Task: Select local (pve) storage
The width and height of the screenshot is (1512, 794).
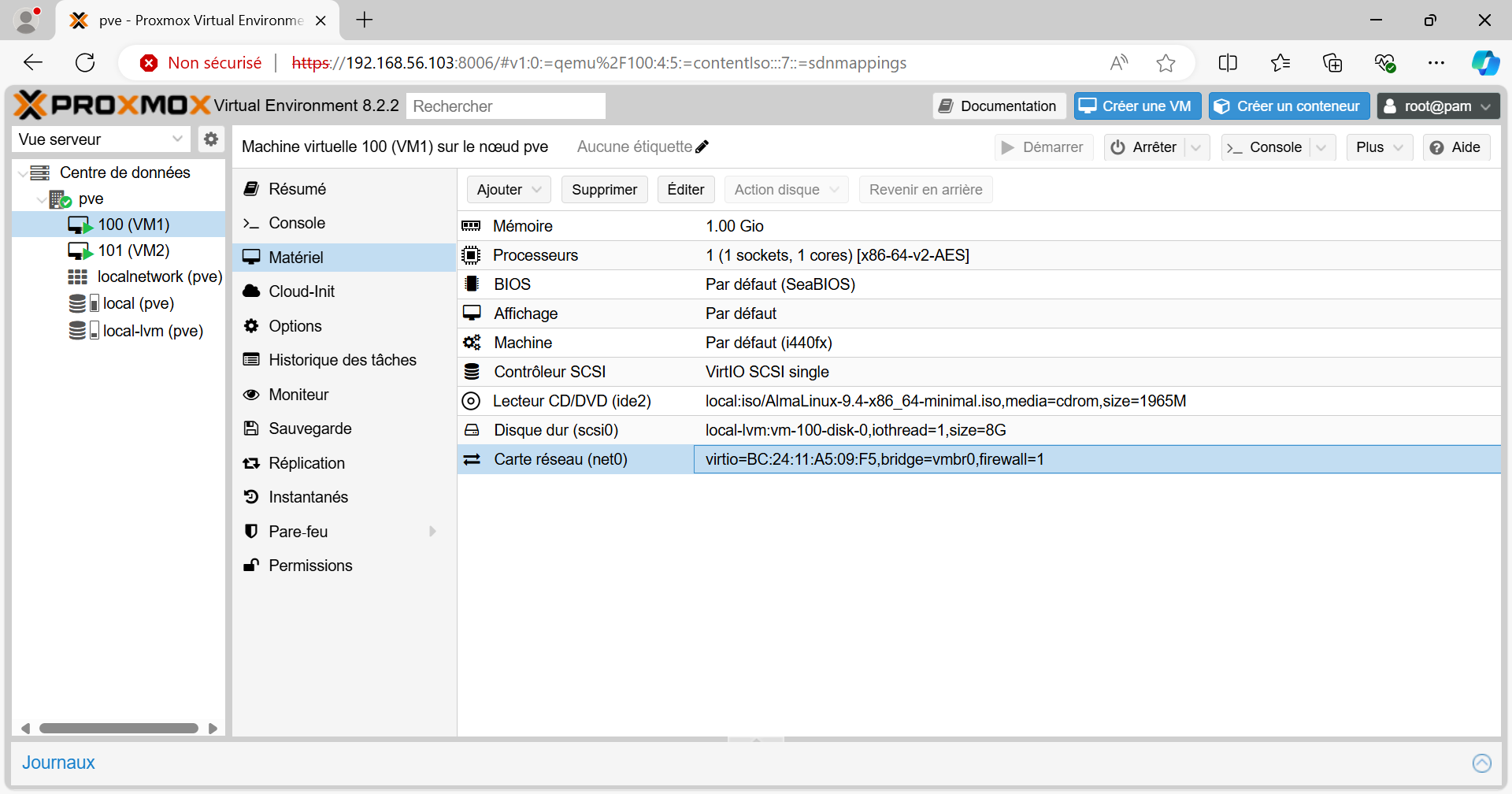Action: click(119, 303)
